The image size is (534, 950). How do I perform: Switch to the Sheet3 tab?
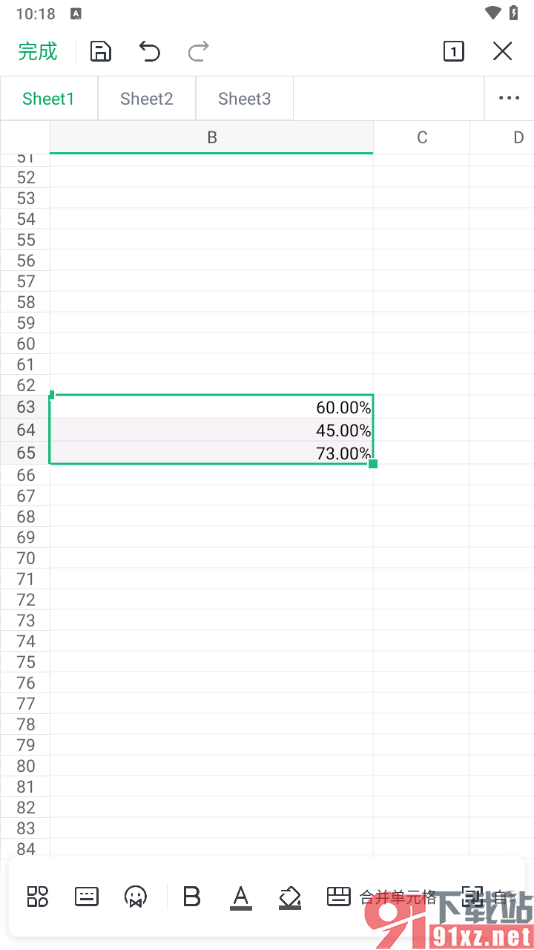[244, 98]
